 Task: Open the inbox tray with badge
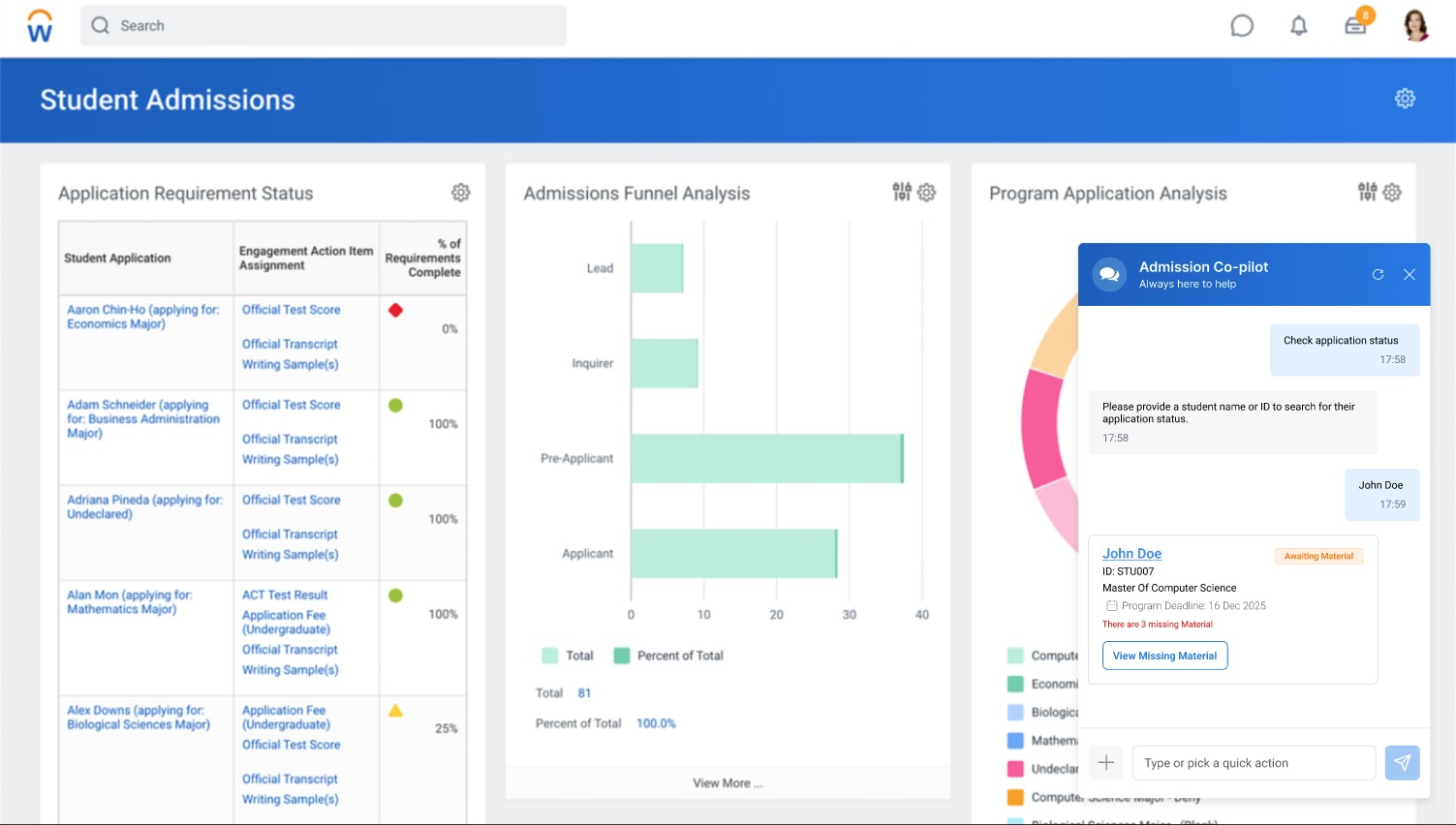click(1355, 26)
